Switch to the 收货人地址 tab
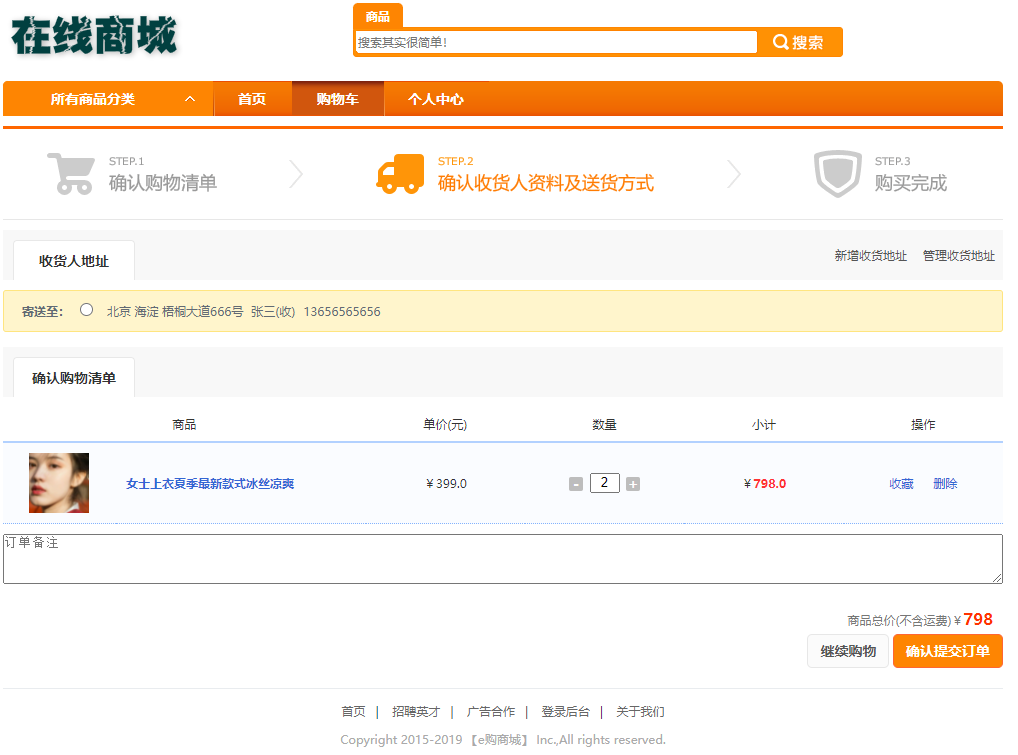The height and width of the screenshot is (755, 1018). pos(74,261)
